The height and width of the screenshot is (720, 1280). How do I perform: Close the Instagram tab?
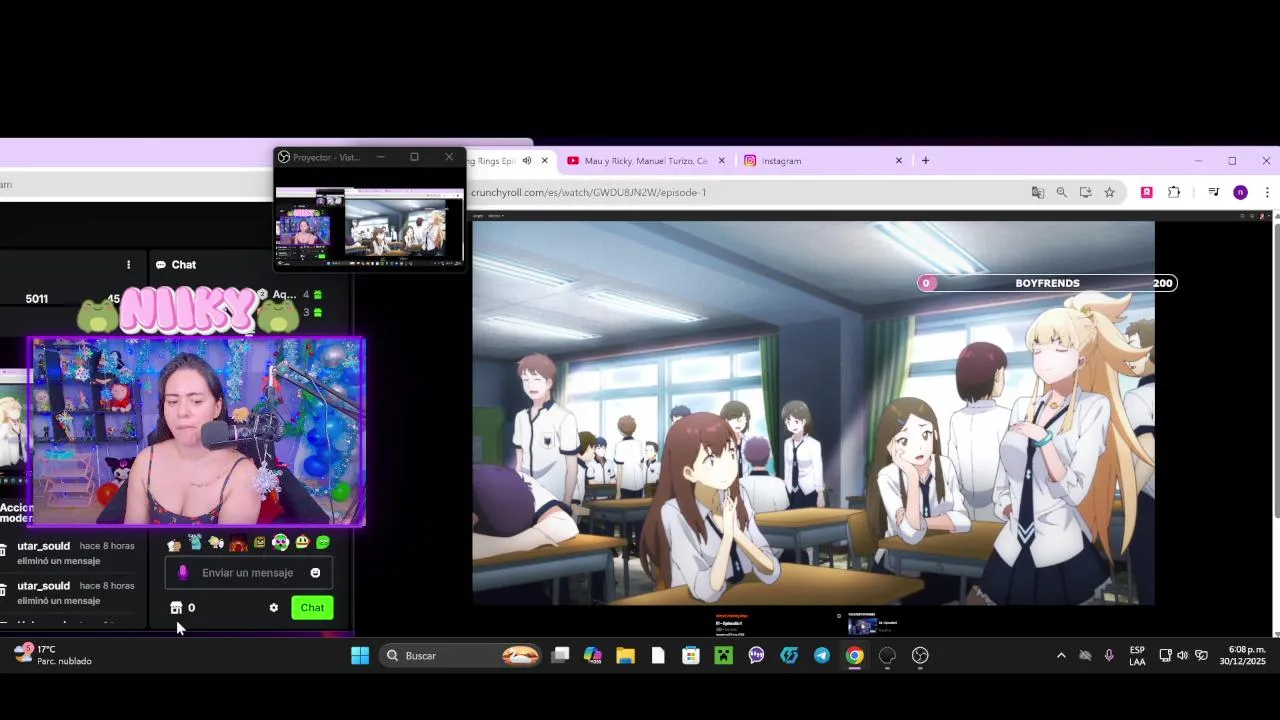coord(898,160)
